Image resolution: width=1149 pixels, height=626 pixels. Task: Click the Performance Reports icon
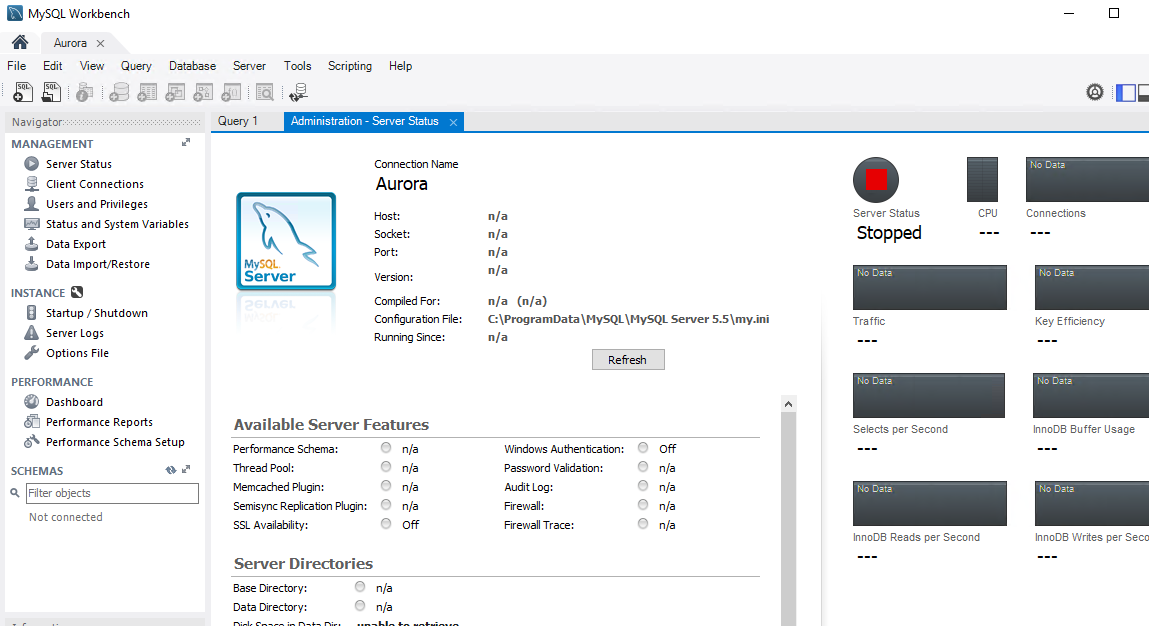tap(32, 421)
